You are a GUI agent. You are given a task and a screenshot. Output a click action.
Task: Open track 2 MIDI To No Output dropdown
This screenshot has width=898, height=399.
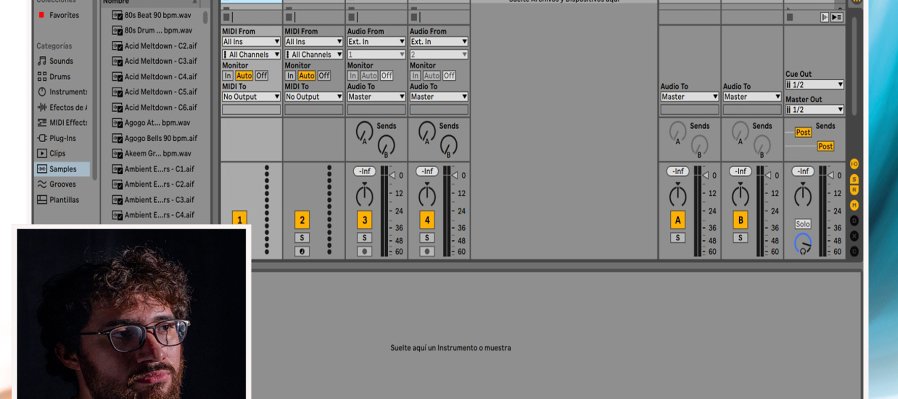(x=314, y=97)
